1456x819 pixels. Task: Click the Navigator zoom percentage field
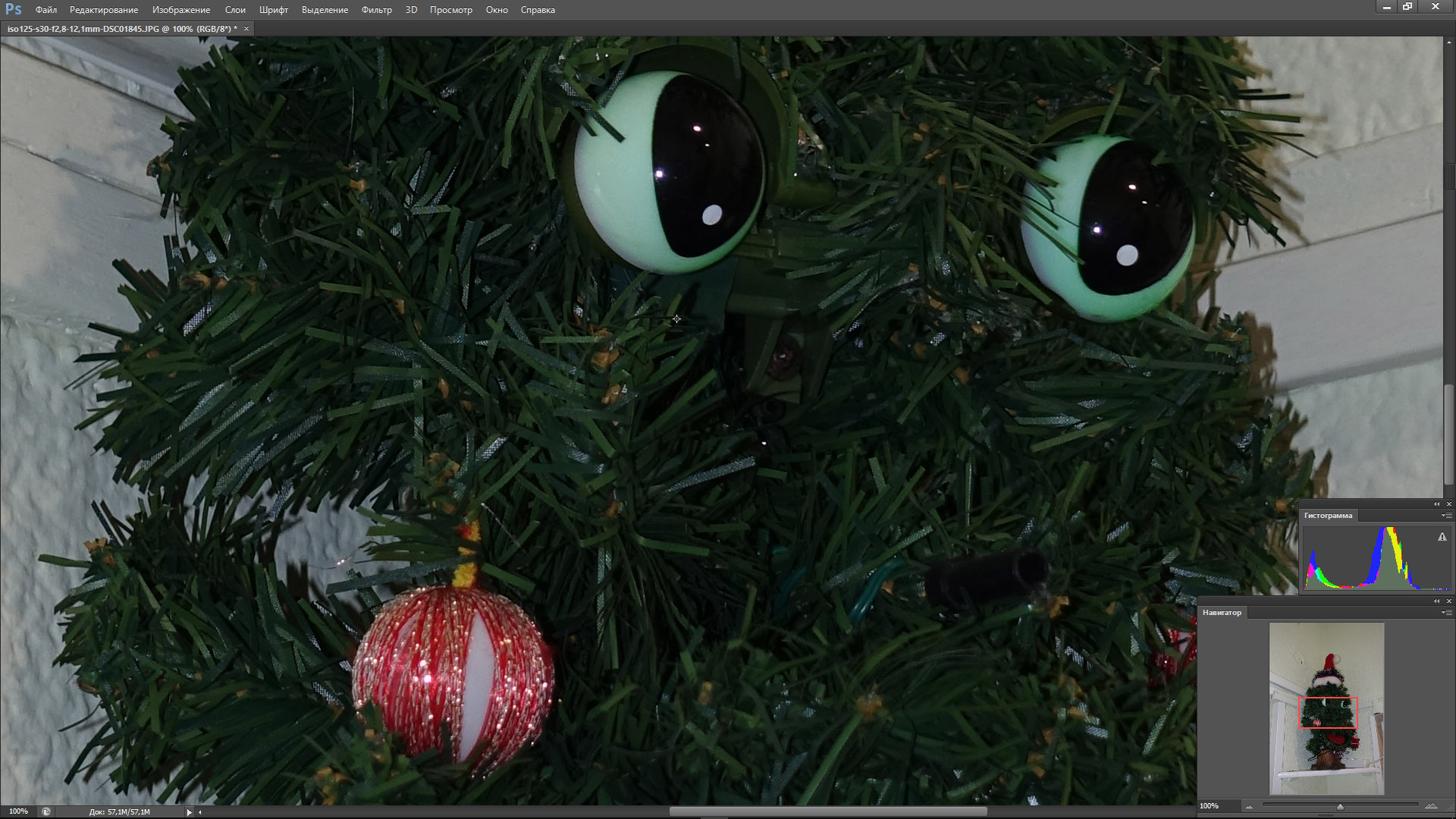tap(1210, 806)
